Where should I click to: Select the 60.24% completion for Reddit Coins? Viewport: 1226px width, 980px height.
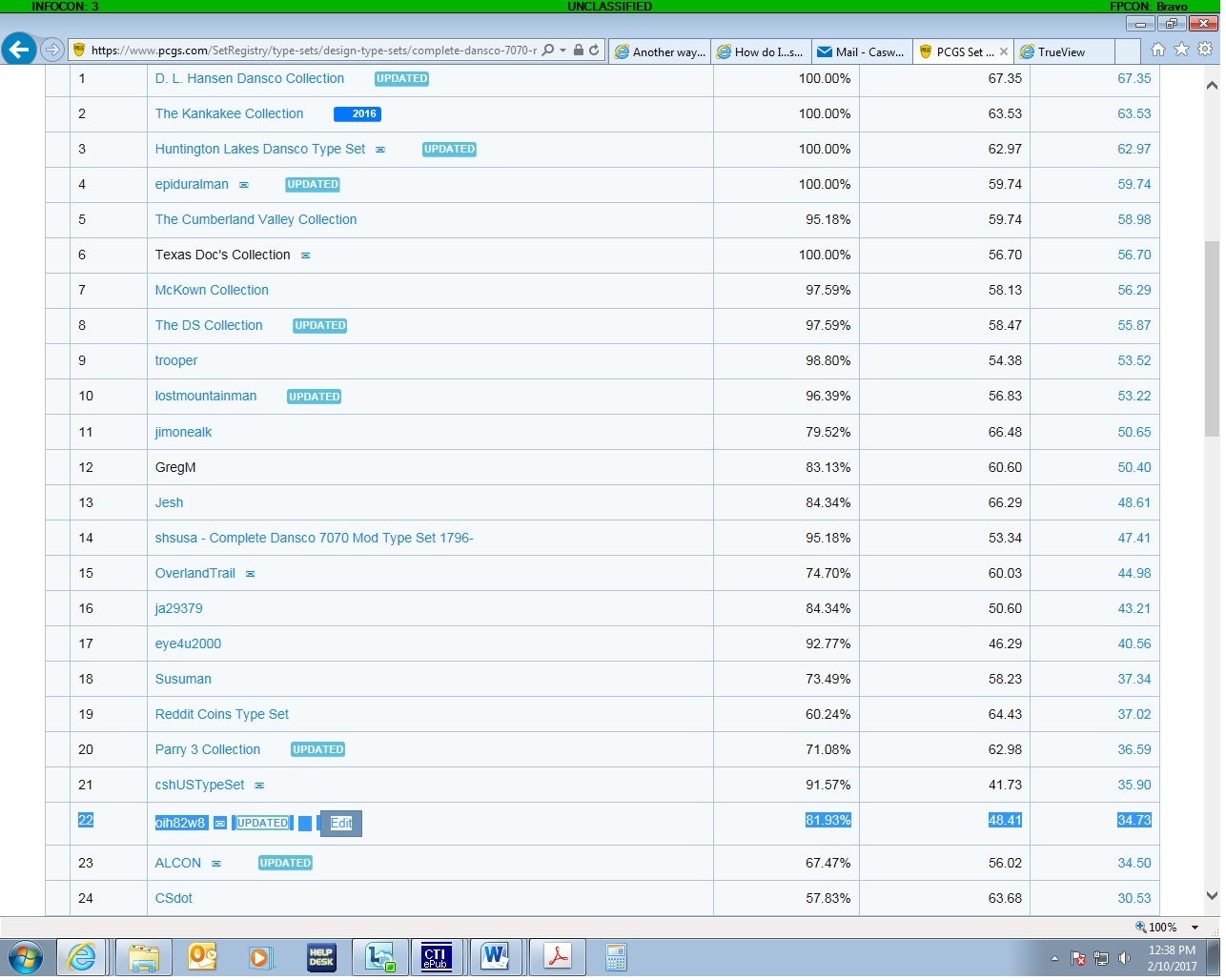click(828, 714)
